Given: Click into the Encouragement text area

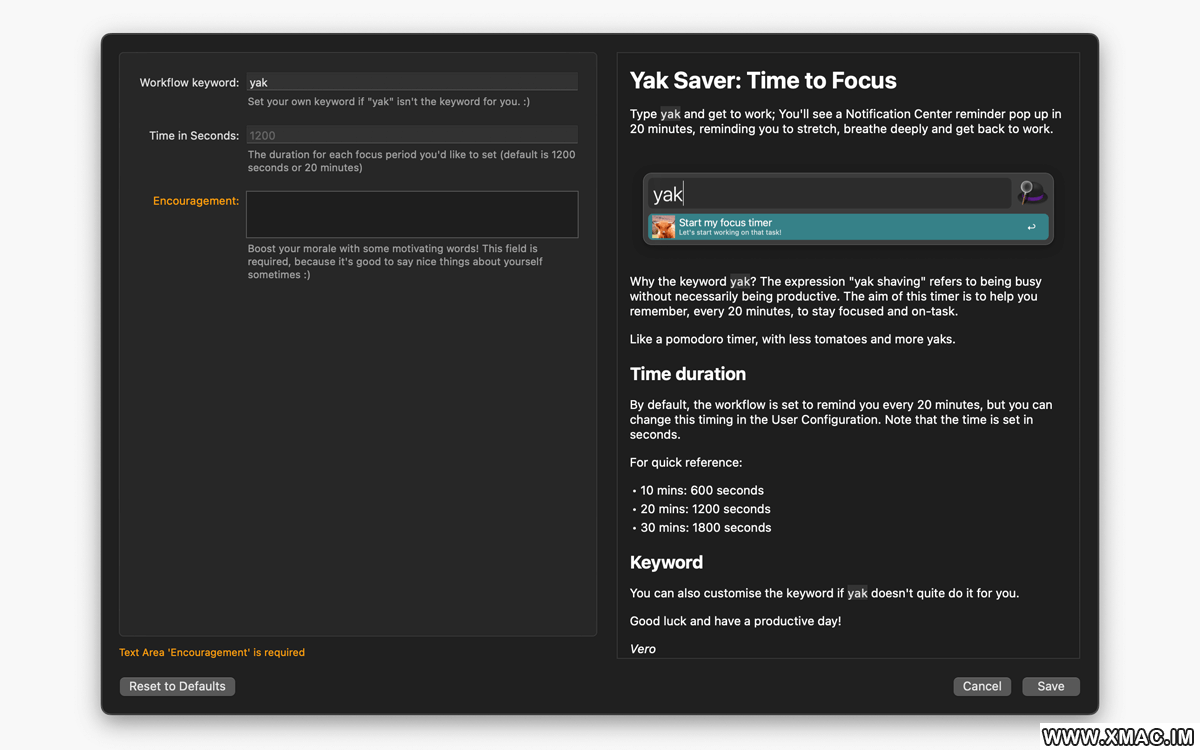Looking at the screenshot, I should (x=411, y=214).
